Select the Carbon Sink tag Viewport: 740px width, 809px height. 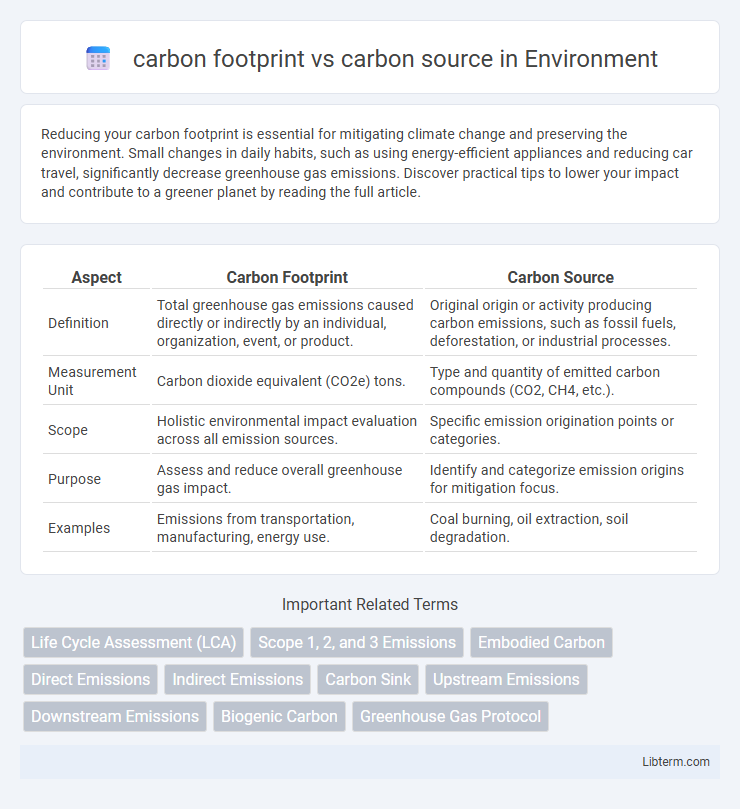(368, 679)
